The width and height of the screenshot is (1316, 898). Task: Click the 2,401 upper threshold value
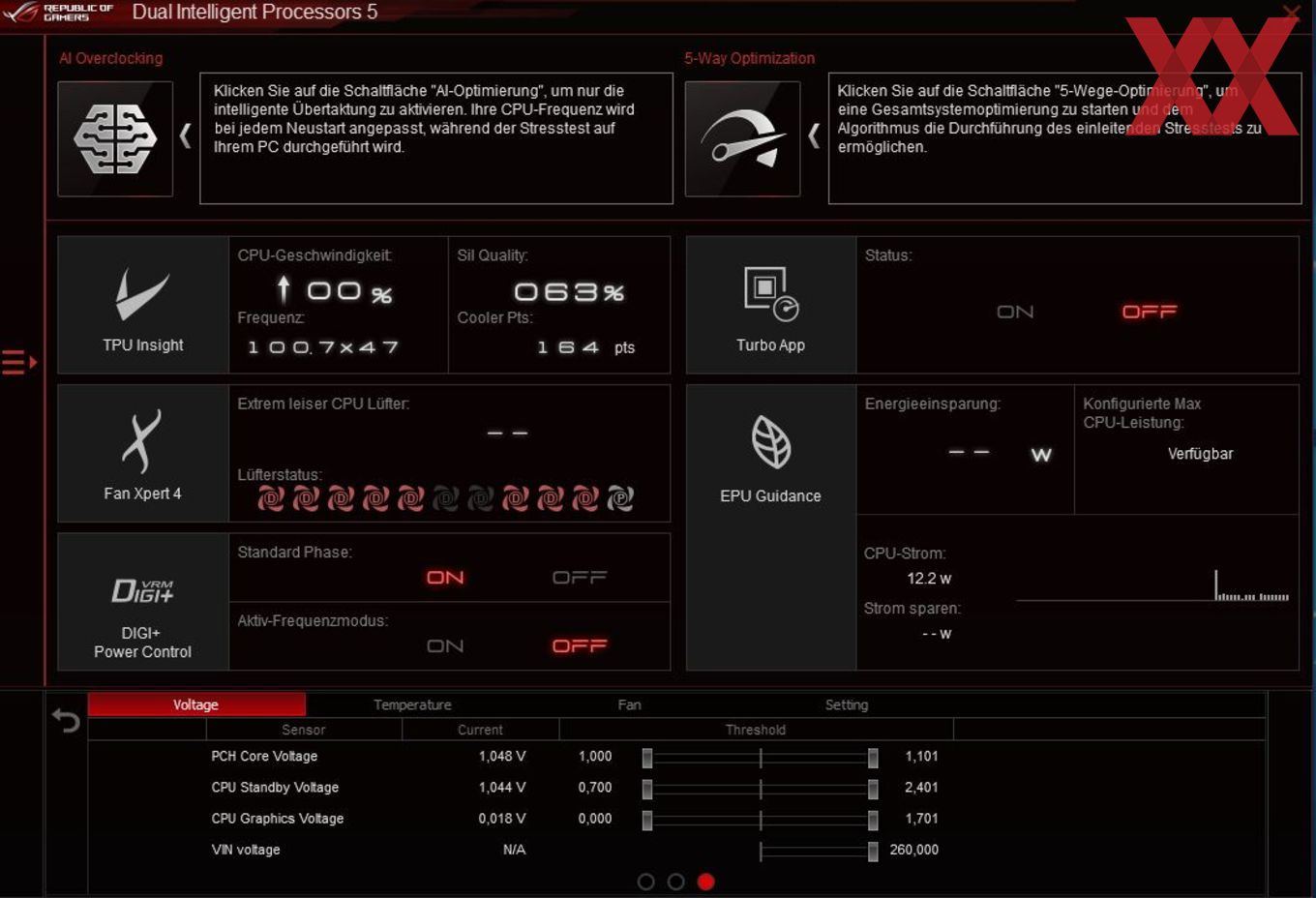click(921, 787)
